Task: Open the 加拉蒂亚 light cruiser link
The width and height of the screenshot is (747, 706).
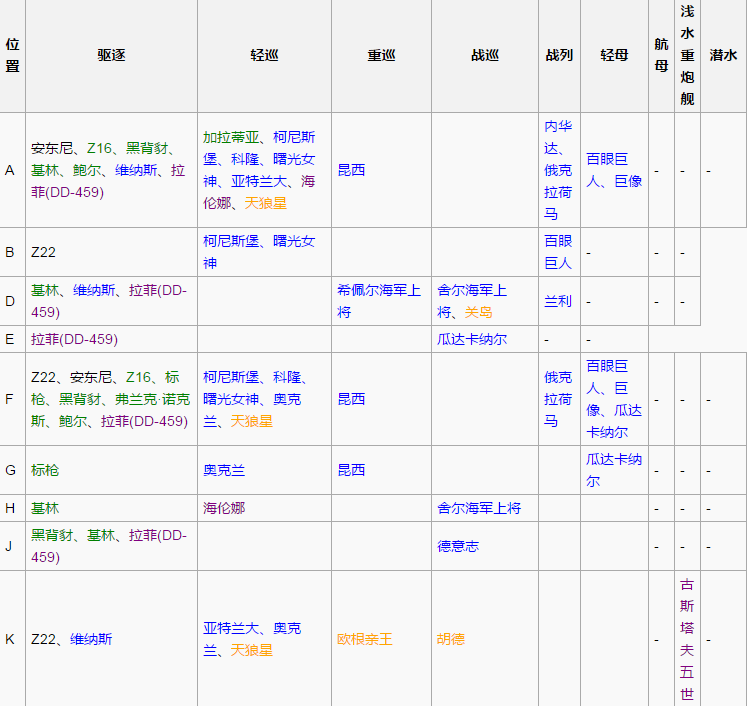Action: [231, 137]
